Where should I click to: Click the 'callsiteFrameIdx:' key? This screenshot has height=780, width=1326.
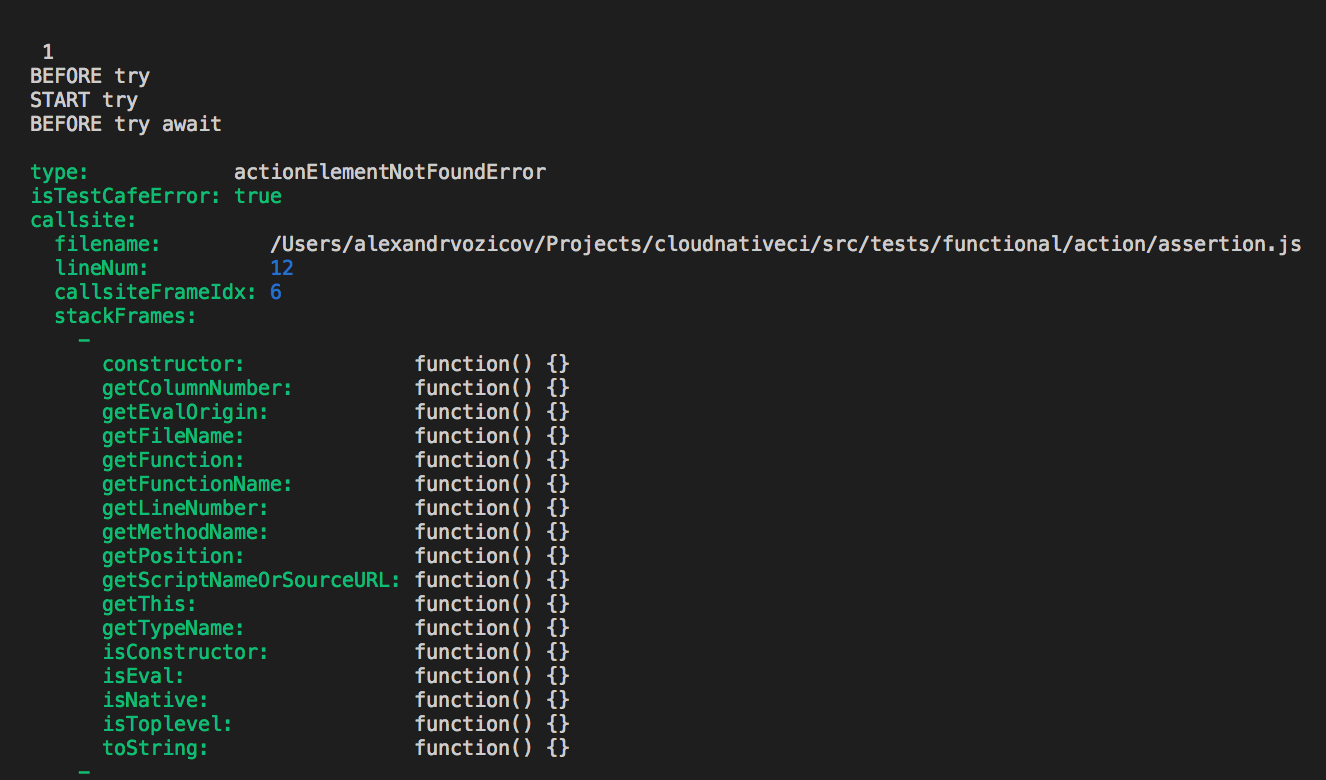[x=156, y=292]
